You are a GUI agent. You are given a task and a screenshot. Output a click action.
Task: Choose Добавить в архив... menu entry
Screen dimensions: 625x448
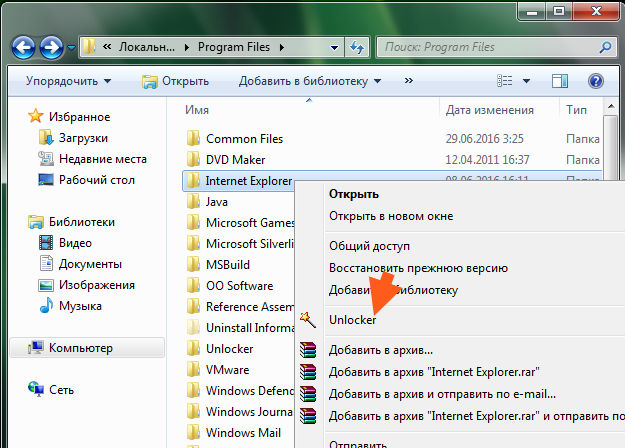(381, 350)
